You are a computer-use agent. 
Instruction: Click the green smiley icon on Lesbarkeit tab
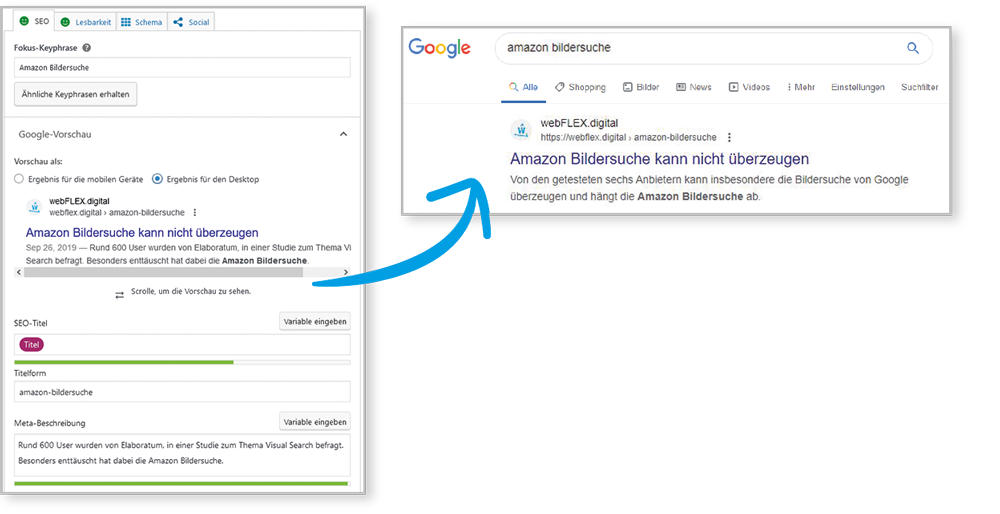[65, 22]
